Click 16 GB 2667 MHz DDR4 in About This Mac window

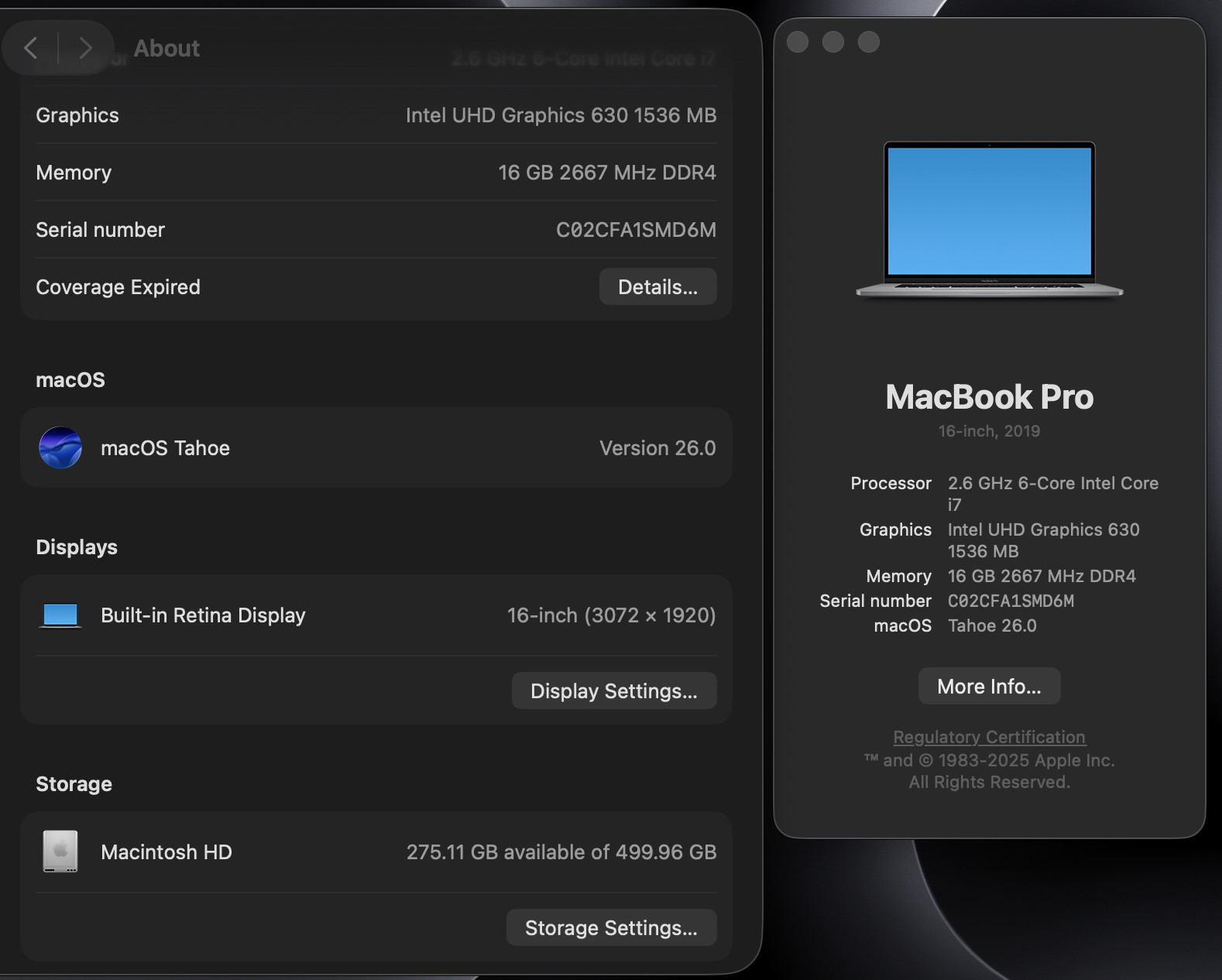[x=1042, y=576]
